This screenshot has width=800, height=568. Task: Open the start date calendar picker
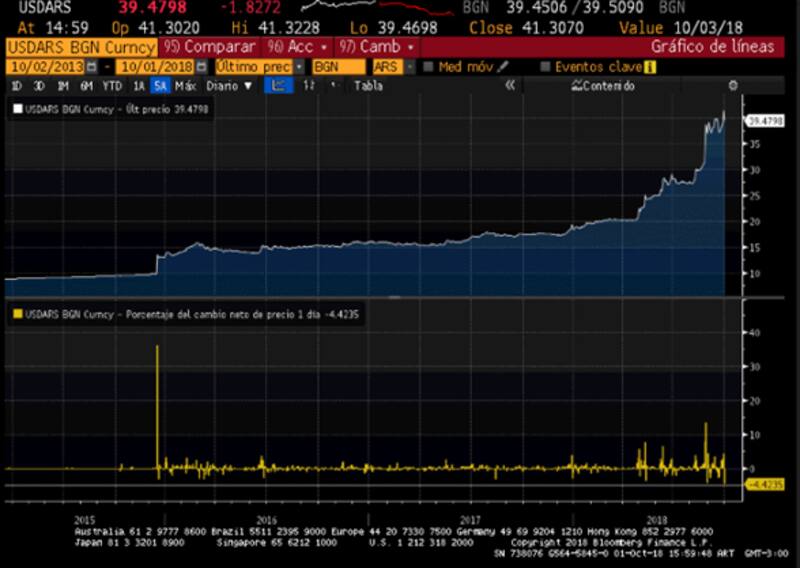tap(92, 67)
